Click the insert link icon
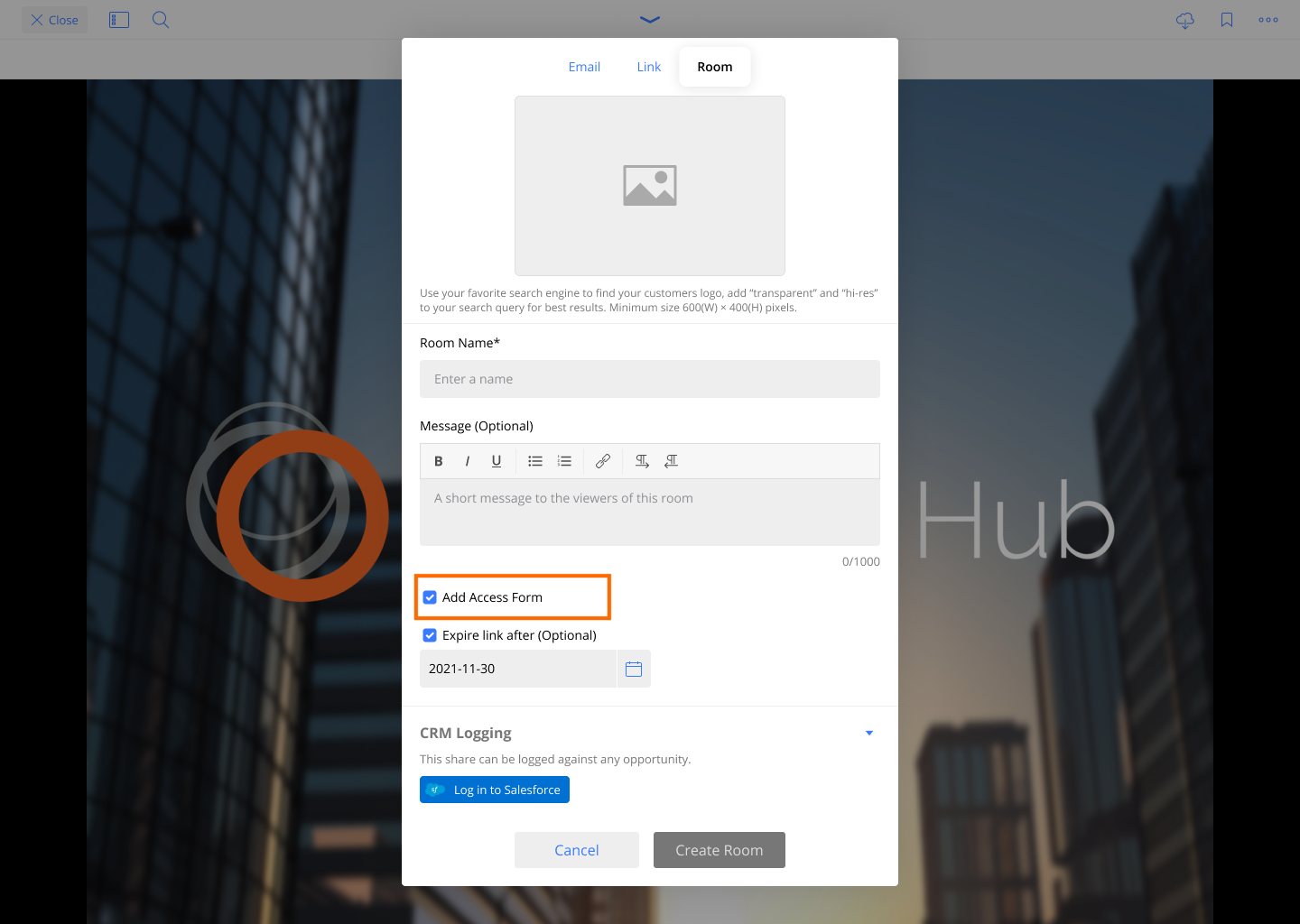 coord(603,461)
